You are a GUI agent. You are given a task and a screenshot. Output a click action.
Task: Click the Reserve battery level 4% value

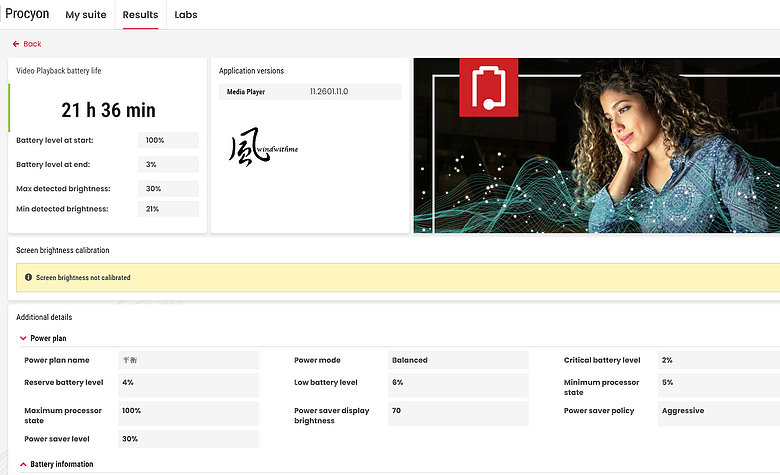tap(189, 385)
